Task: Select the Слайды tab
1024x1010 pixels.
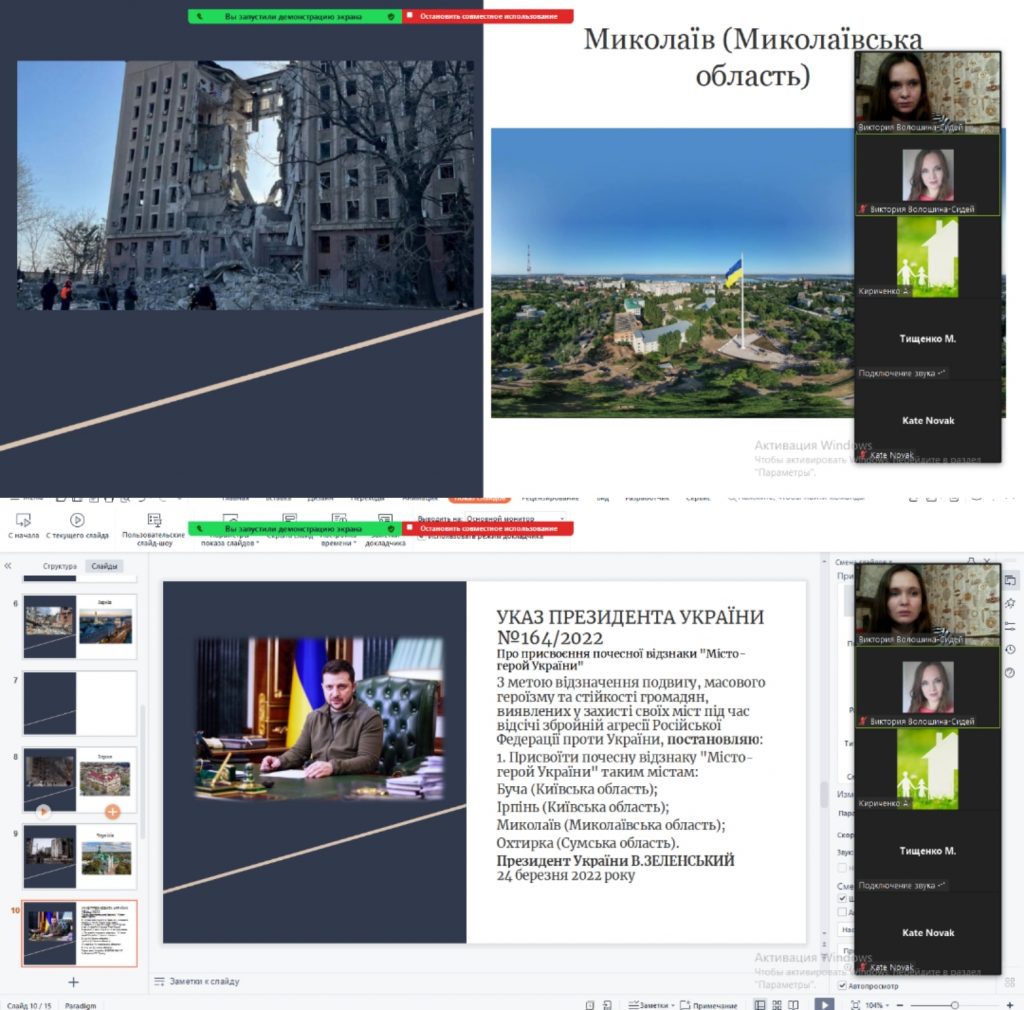Action: [103, 566]
